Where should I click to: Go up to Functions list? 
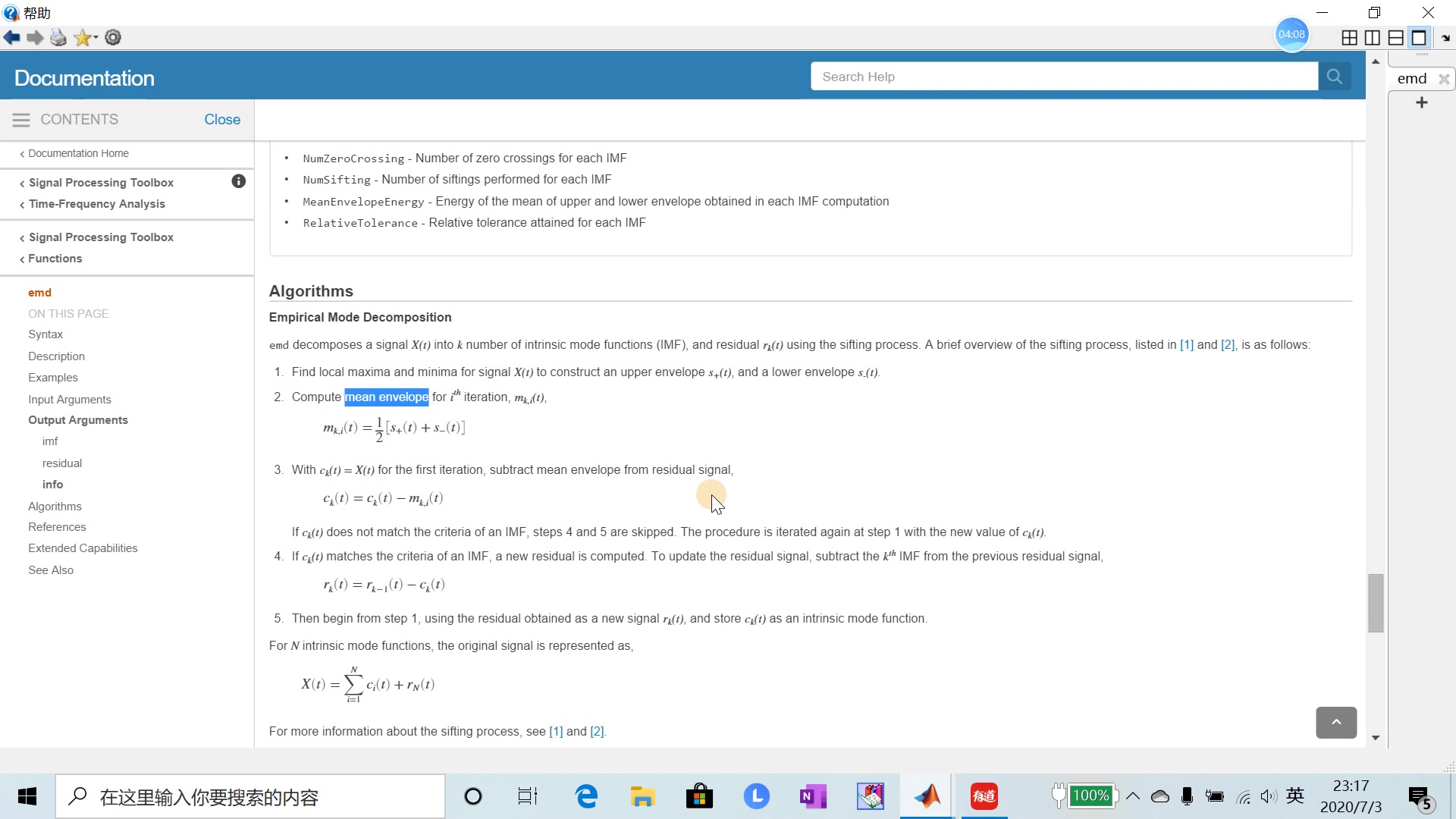55,259
